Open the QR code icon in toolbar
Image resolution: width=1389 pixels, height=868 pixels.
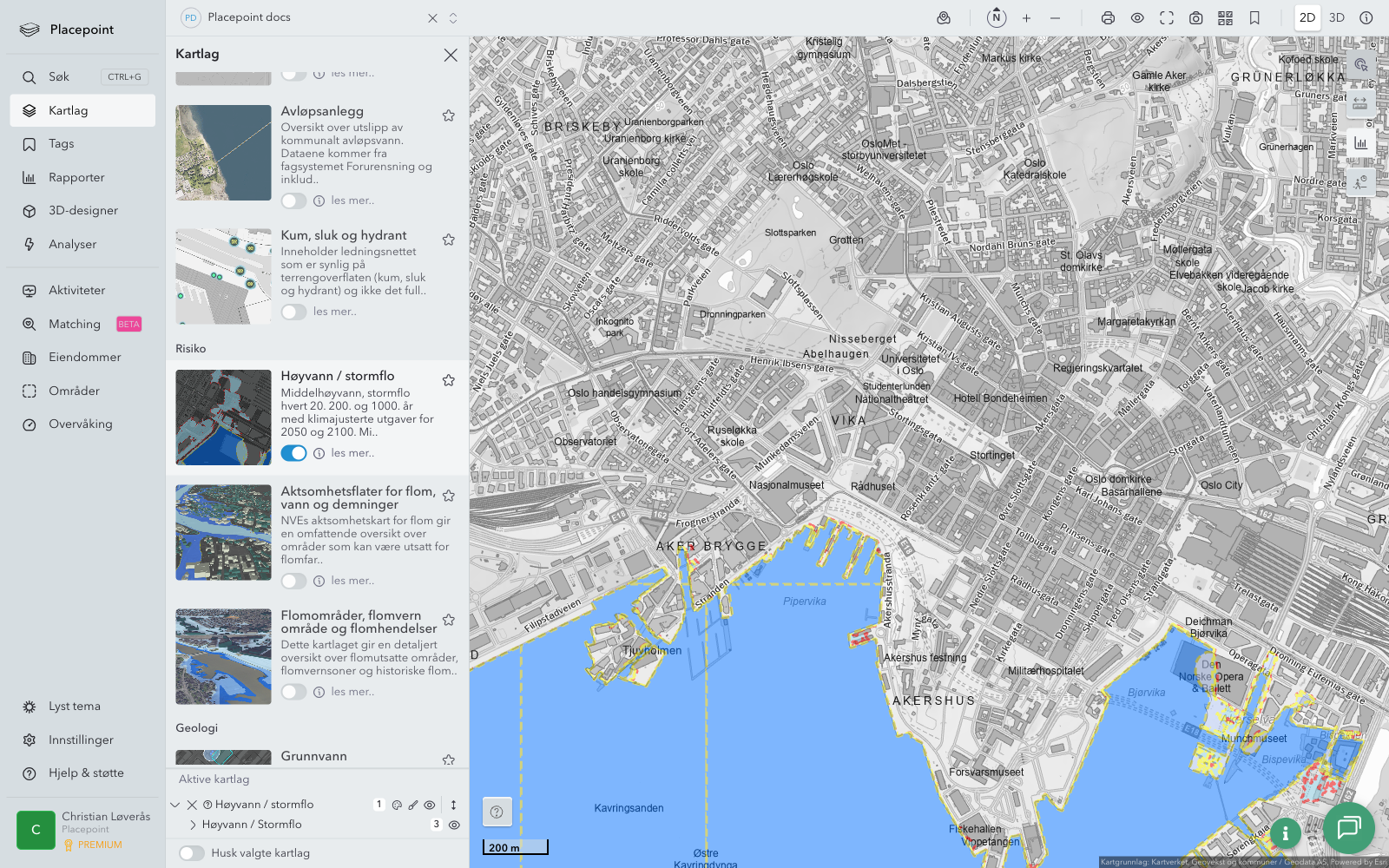1225,18
